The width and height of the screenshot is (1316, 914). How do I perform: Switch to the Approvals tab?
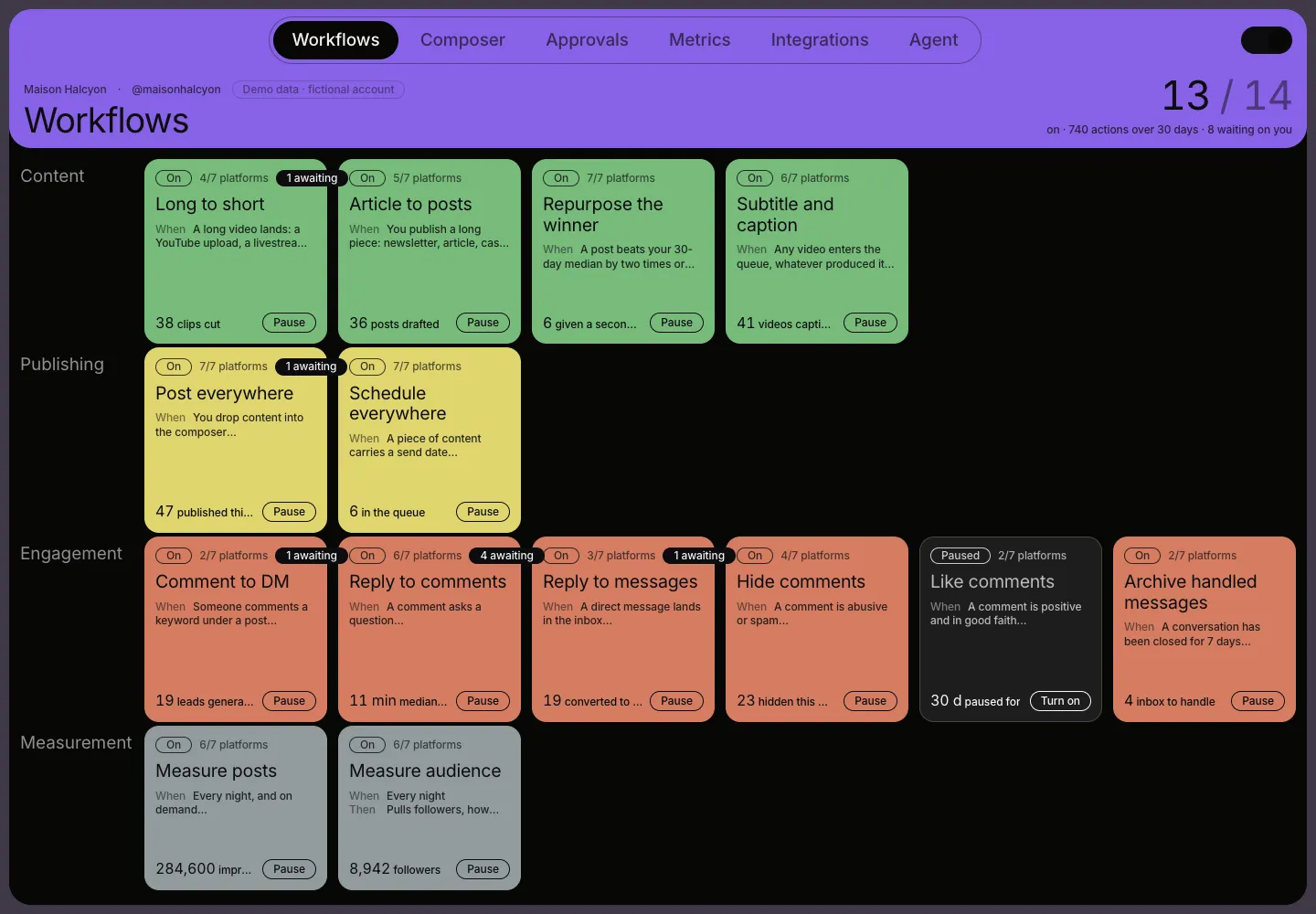point(587,40)
